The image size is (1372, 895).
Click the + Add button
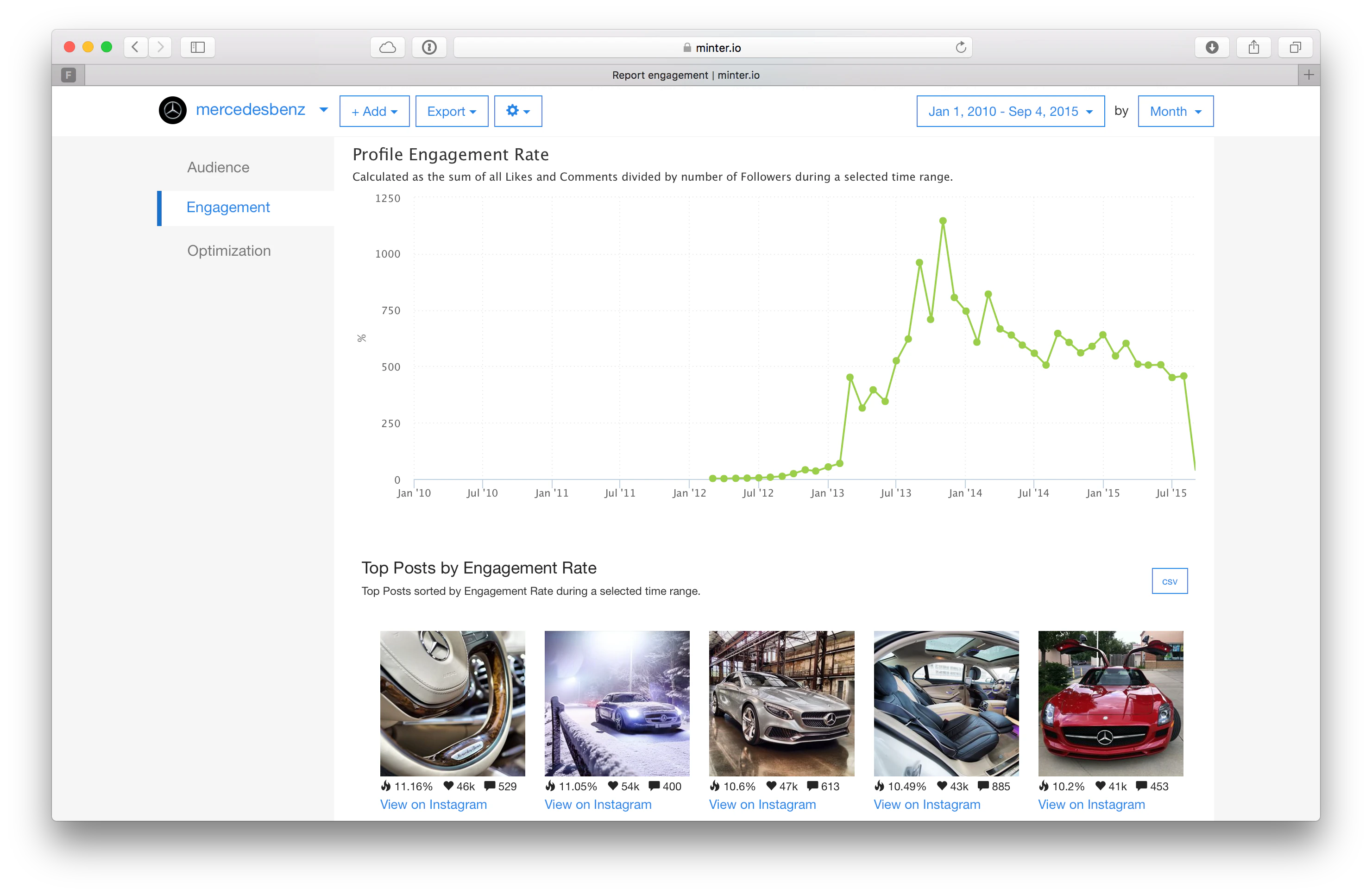374,111
